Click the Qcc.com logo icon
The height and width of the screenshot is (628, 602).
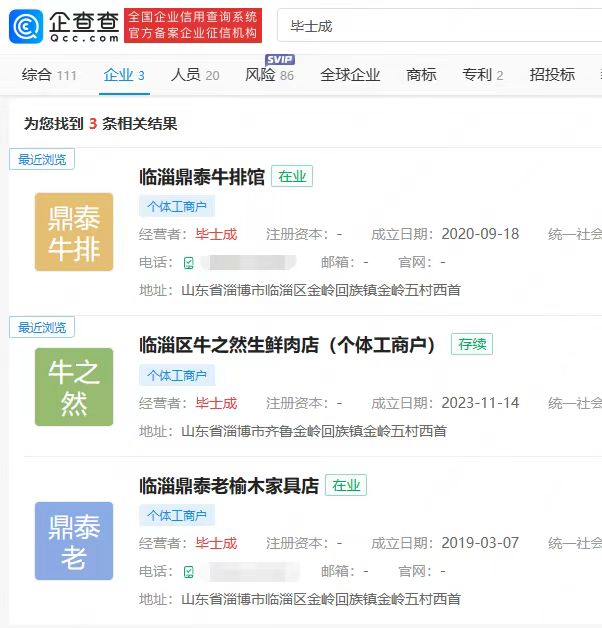click(x=26, y=26)
